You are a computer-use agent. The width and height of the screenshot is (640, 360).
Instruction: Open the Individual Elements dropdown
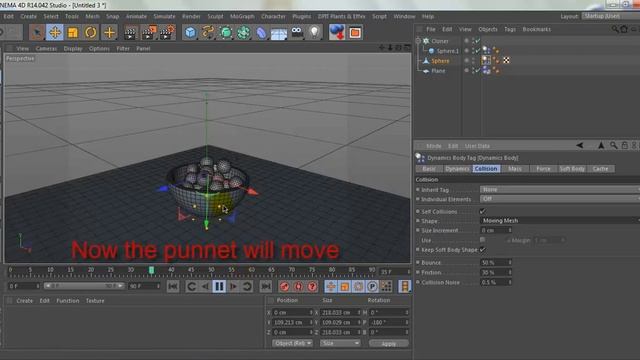coord(560,199)
